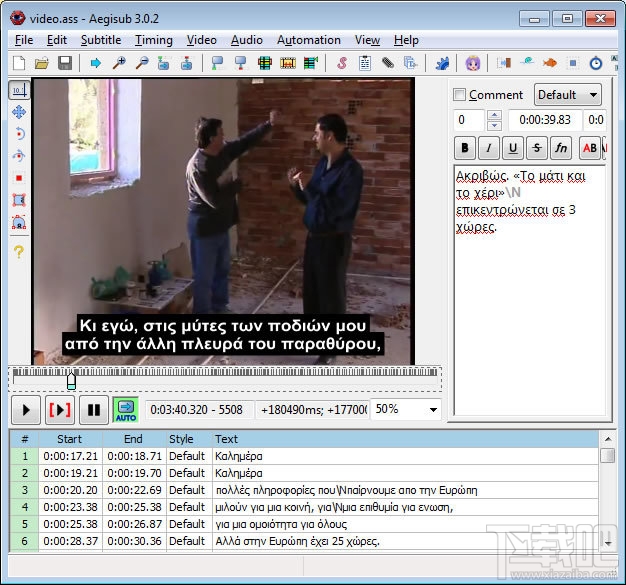This screenshot has width=626, height=585.
Task: Click the video seek slider handle
Action: tap(71, 380)
